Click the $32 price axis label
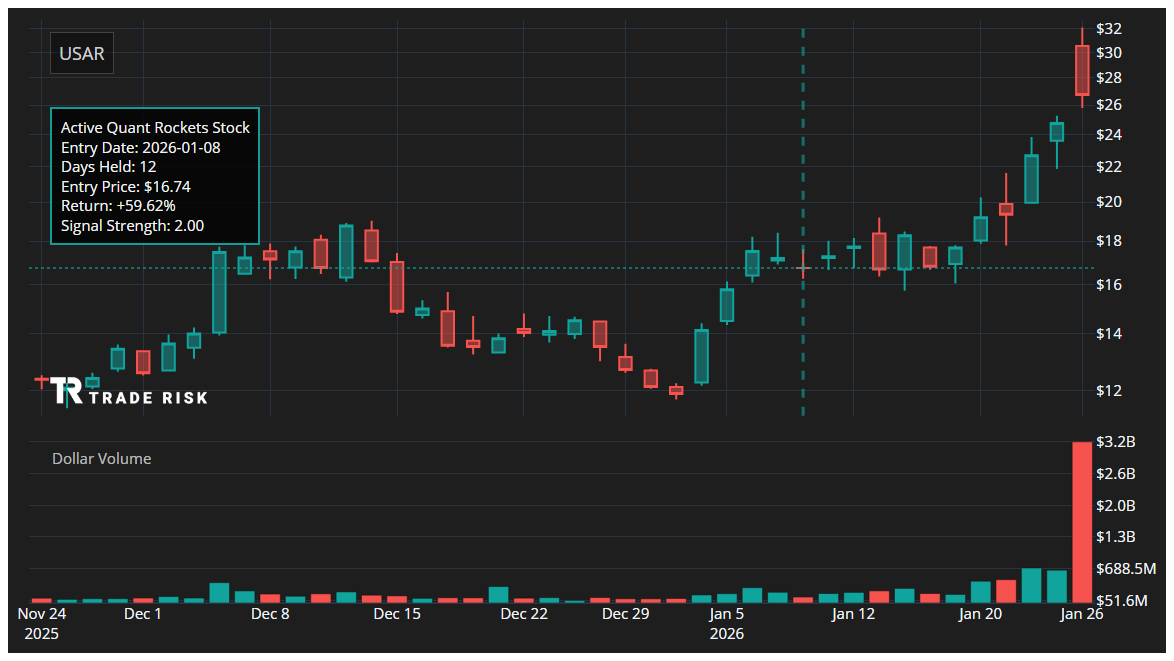This screenshot has height=661, width=1174. pos(1109,28)
